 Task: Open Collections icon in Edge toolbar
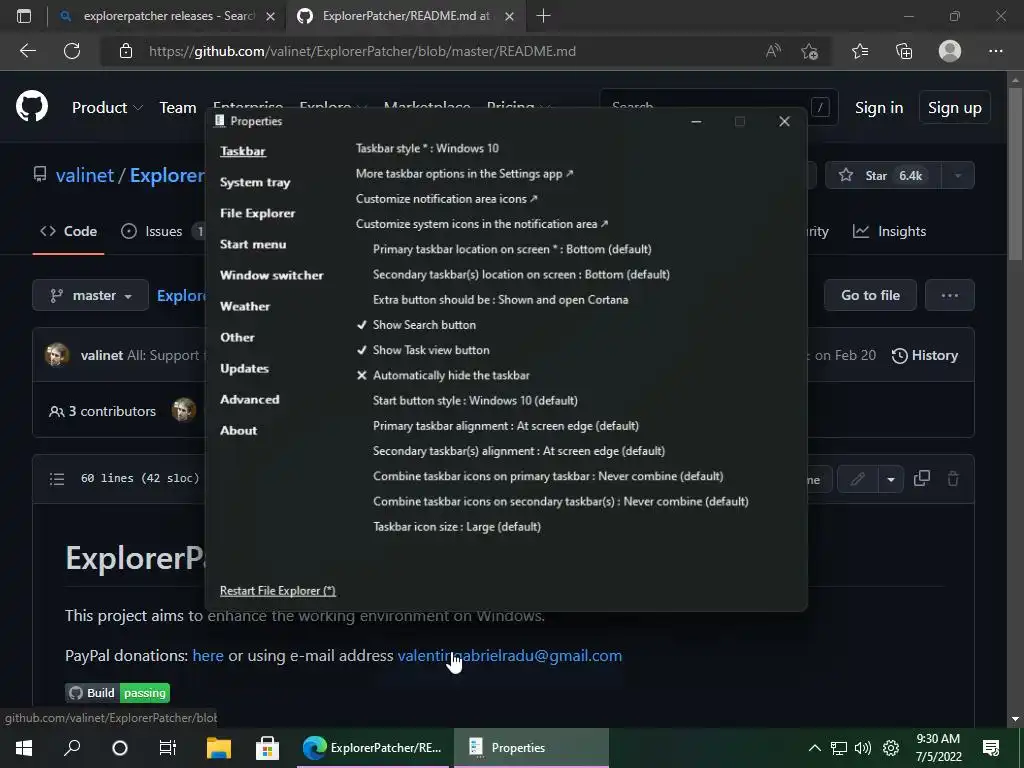click(904, 51)
